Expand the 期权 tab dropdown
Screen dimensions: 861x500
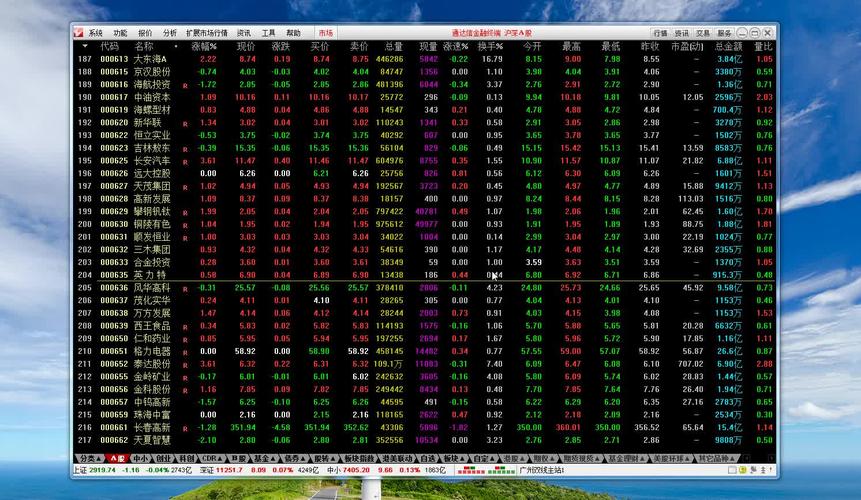pos(552,458)
